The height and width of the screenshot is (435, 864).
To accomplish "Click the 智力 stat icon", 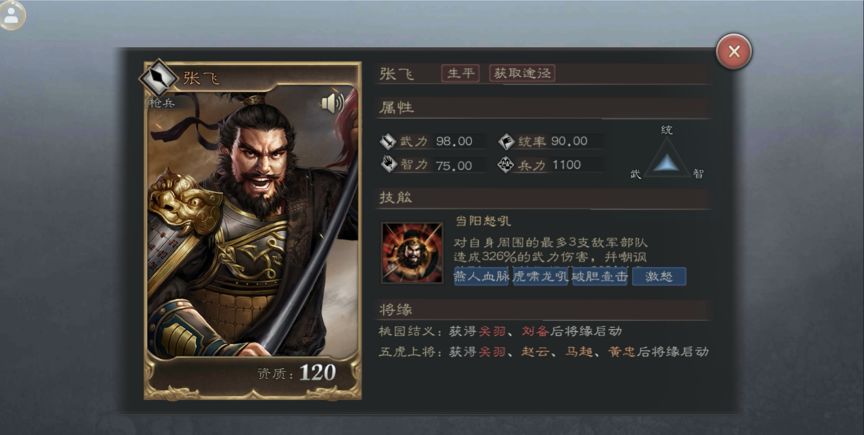I will [x=388, y=164].
